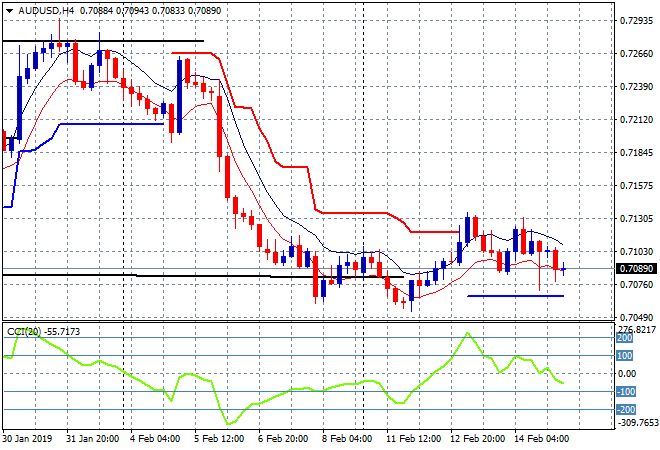Select the short blue support line bottom right
The height and width of the screenshot is (450, 660).
515,295
